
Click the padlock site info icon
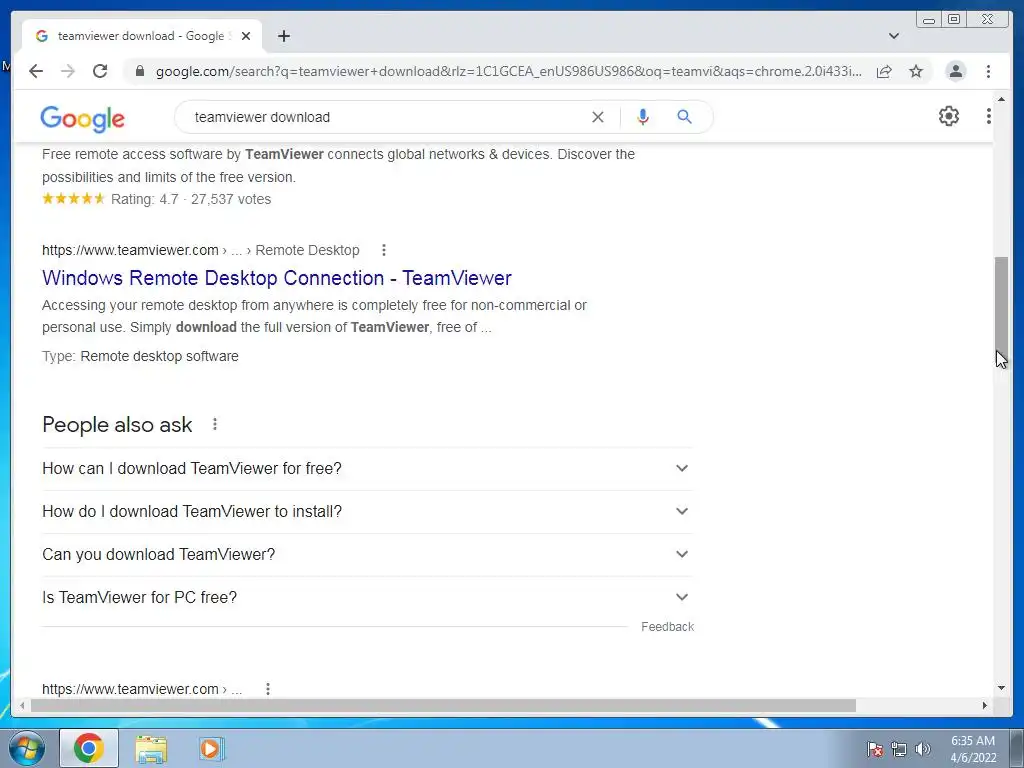[x=139, y=71]
